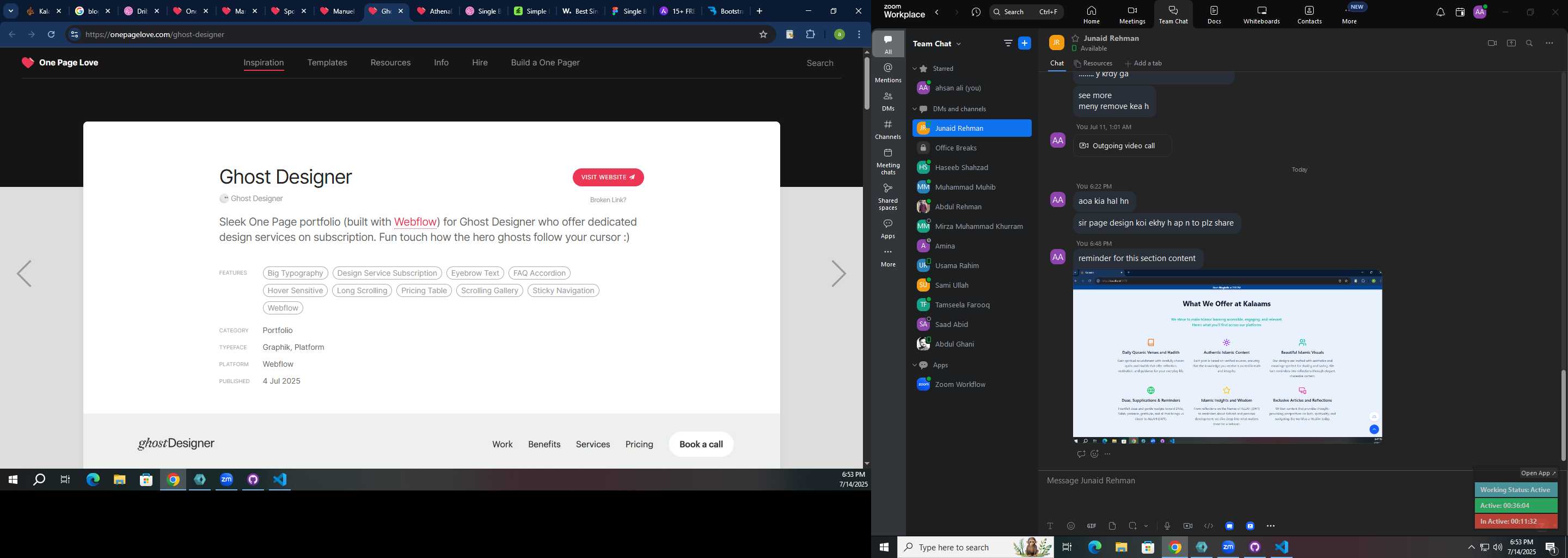This screenshot has width=1568, height=558.
Task: Bookmark this page in Chrome
Action: [763, 35]
